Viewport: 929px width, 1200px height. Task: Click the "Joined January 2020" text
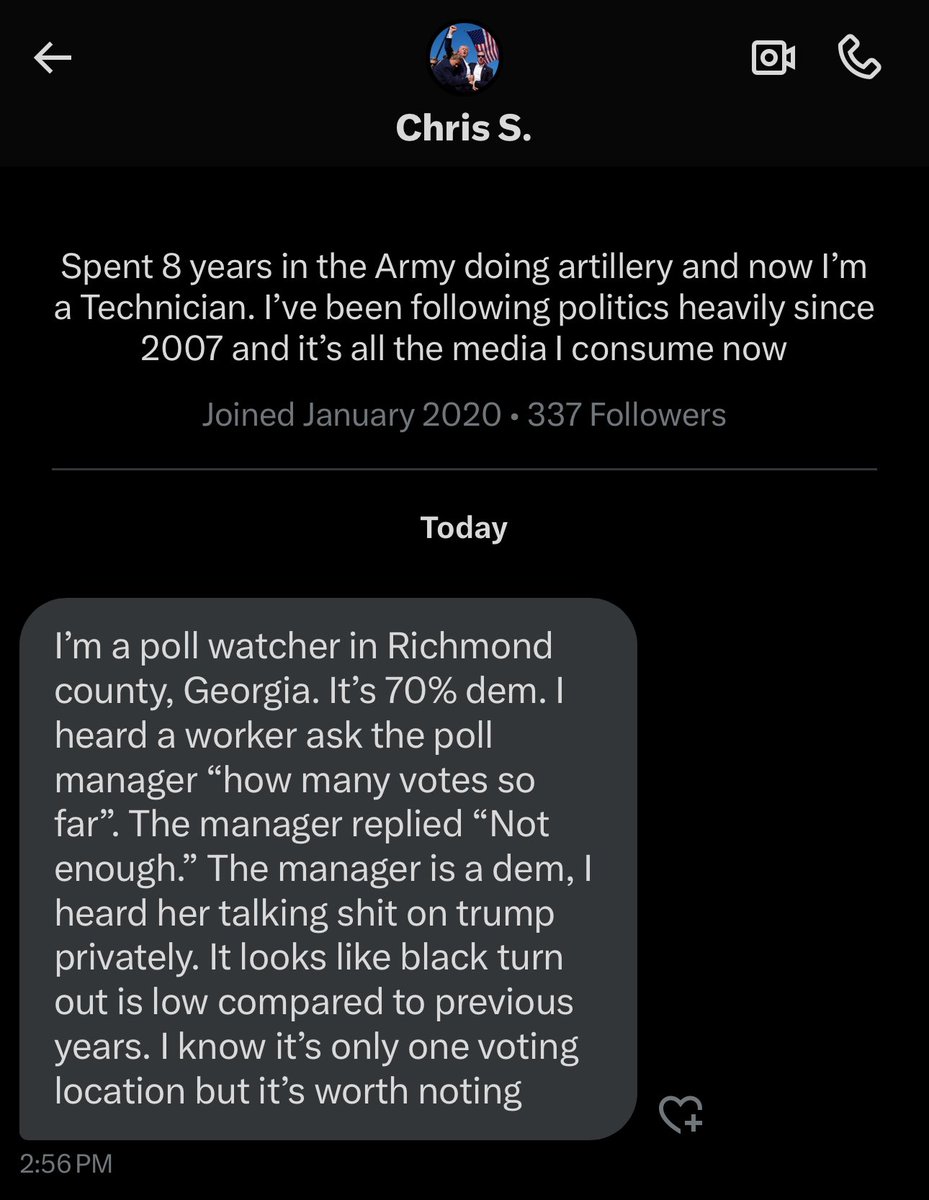[351, 414]
